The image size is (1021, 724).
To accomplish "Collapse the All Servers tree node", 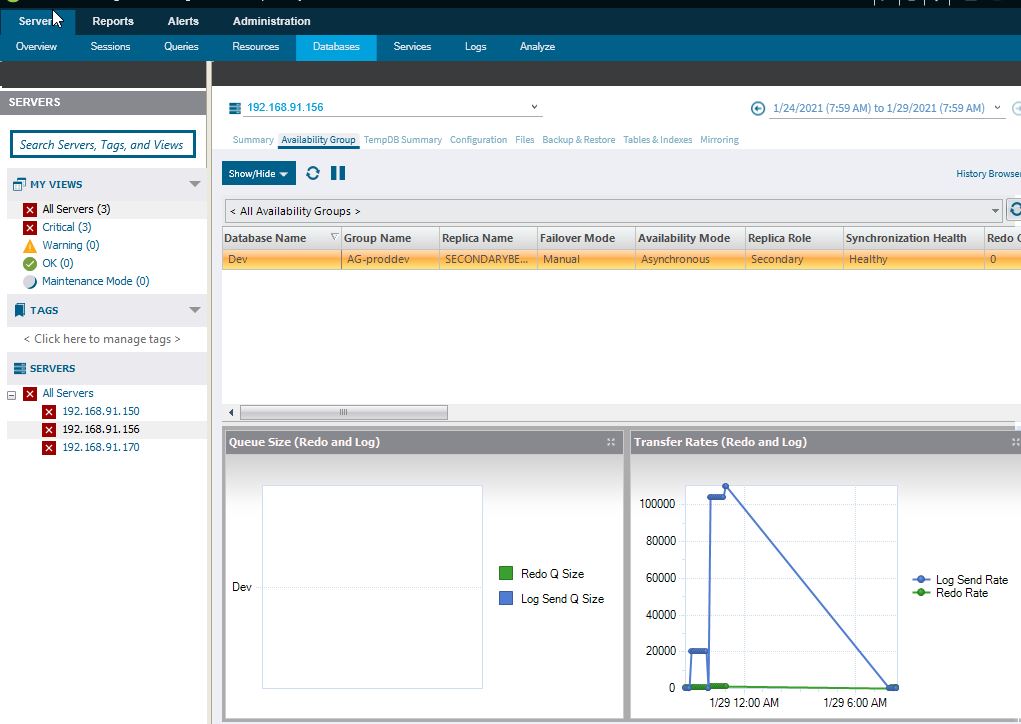I will click(x=11, y=395).
